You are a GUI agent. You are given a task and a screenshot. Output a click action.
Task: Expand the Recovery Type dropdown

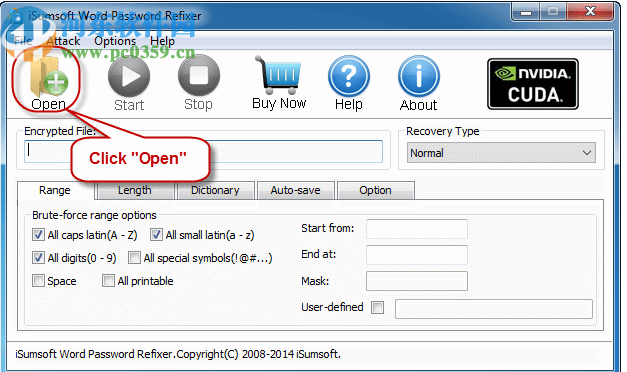point(501,153)
